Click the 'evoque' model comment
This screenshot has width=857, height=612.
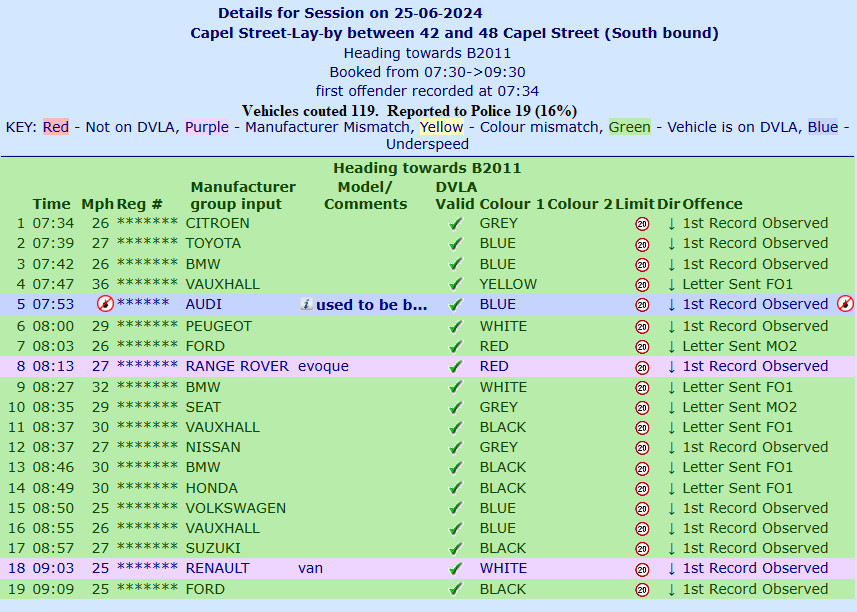pos(323,366)
